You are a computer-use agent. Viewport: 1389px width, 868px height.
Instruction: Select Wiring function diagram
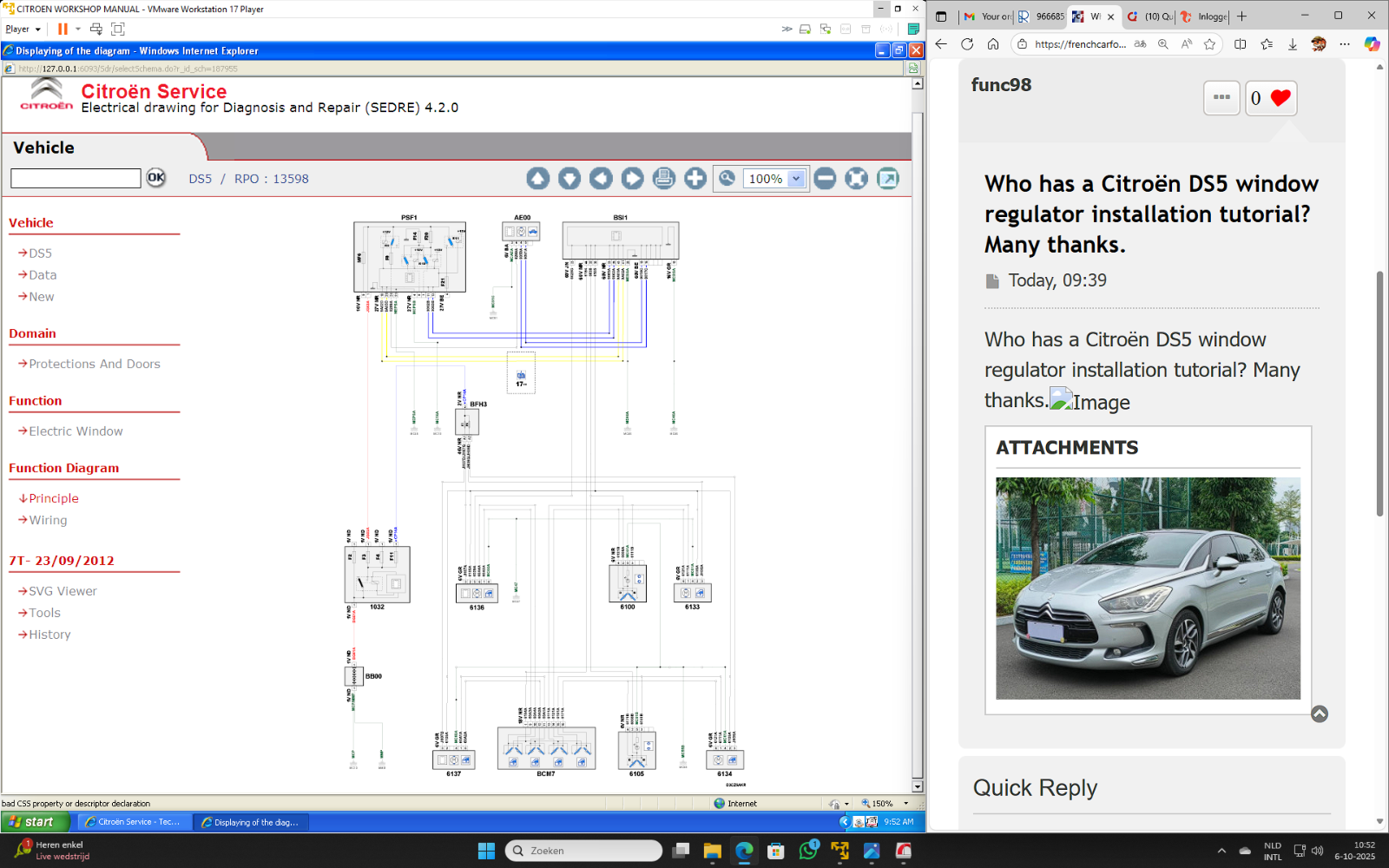point(48,520)
